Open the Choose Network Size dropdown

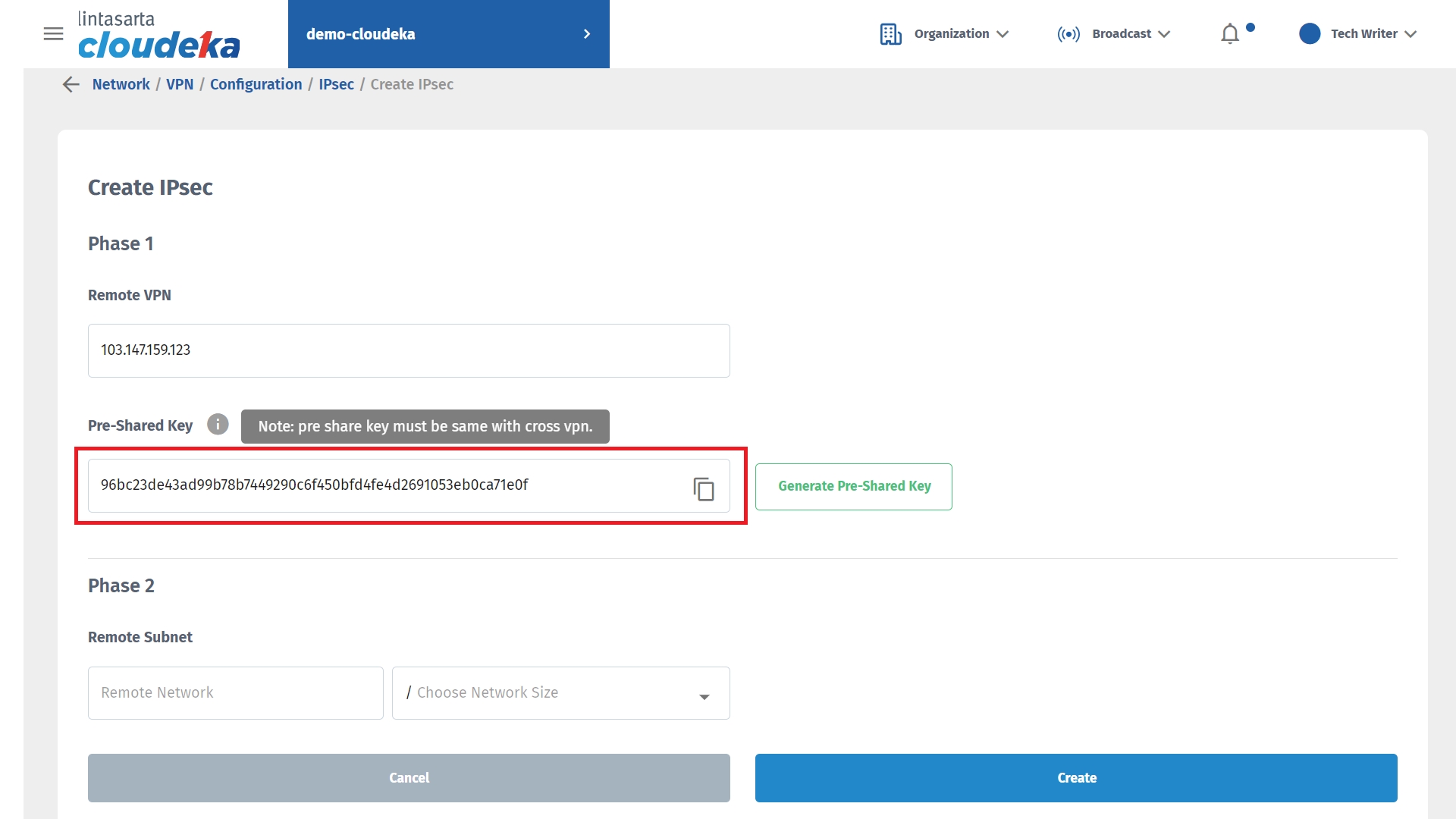560,693
